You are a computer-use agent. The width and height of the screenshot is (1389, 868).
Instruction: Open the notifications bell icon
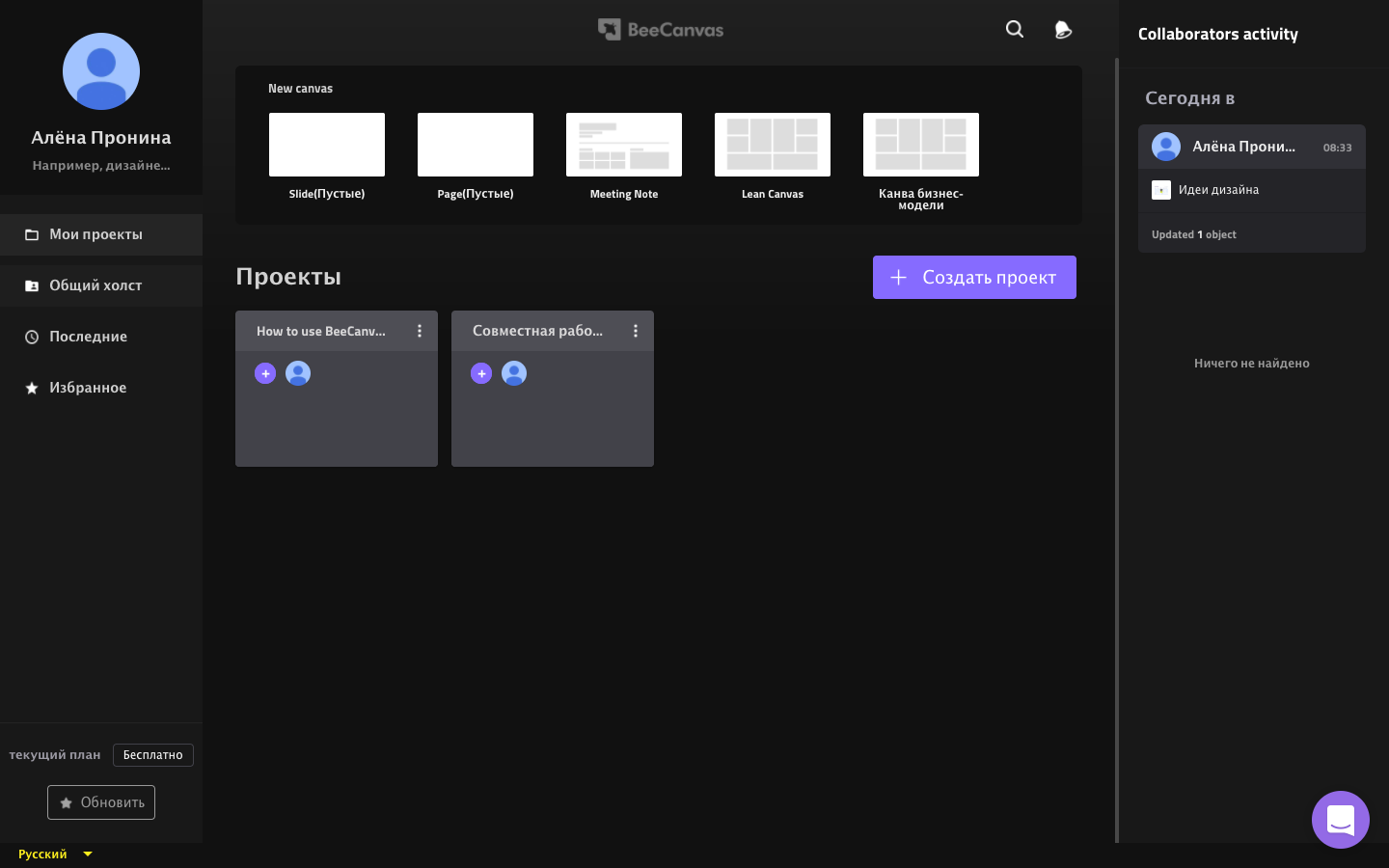point(1063,30)
